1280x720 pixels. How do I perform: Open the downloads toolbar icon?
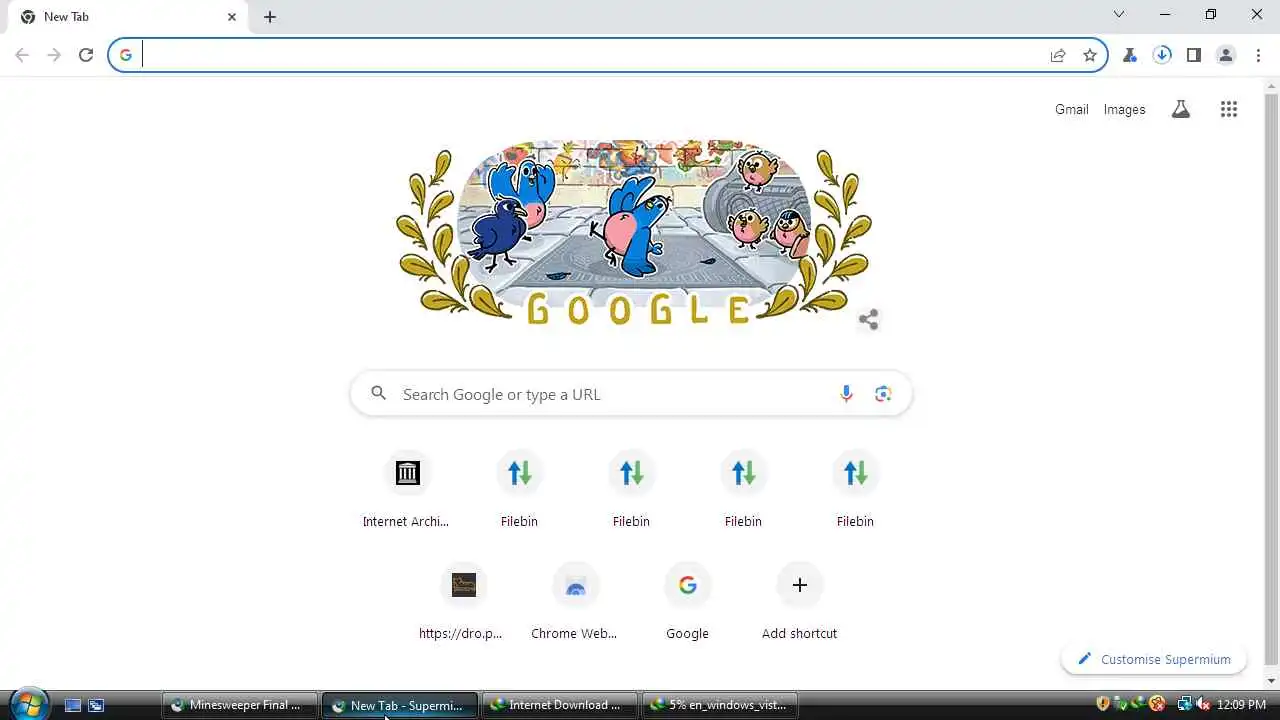pos(1162,55)
